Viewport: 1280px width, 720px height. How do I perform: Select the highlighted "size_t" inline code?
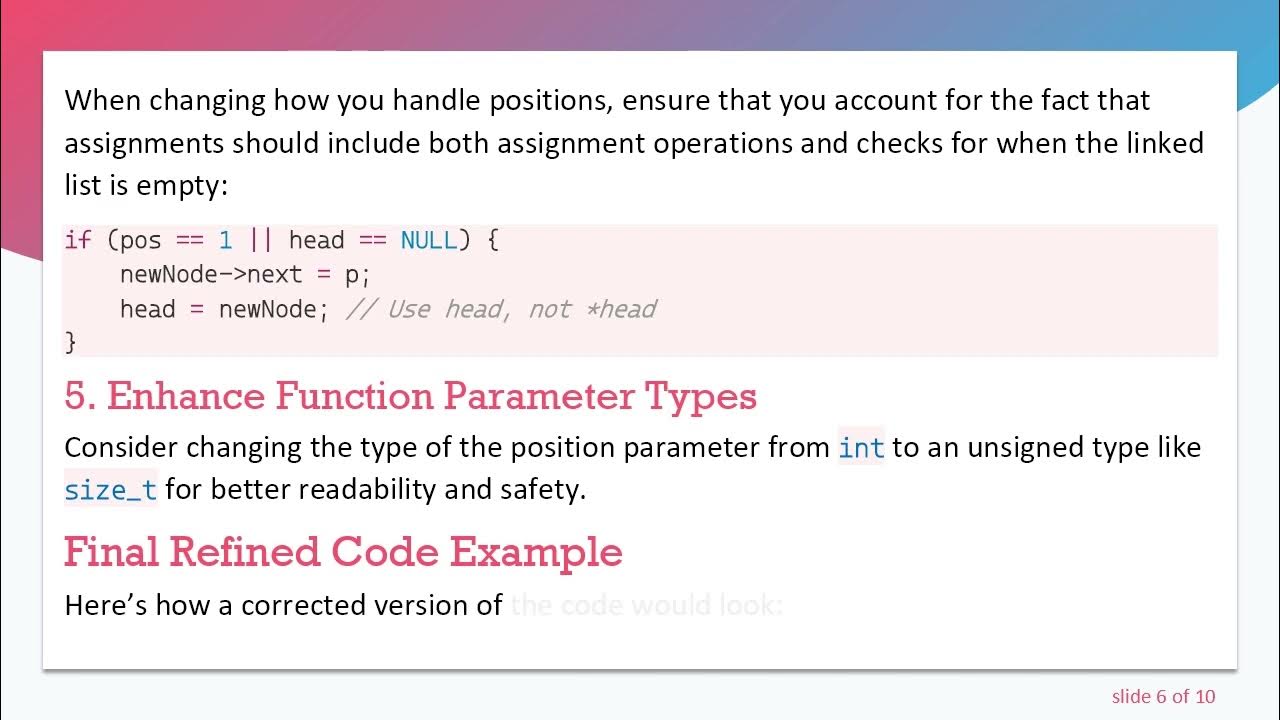[111, 490]
